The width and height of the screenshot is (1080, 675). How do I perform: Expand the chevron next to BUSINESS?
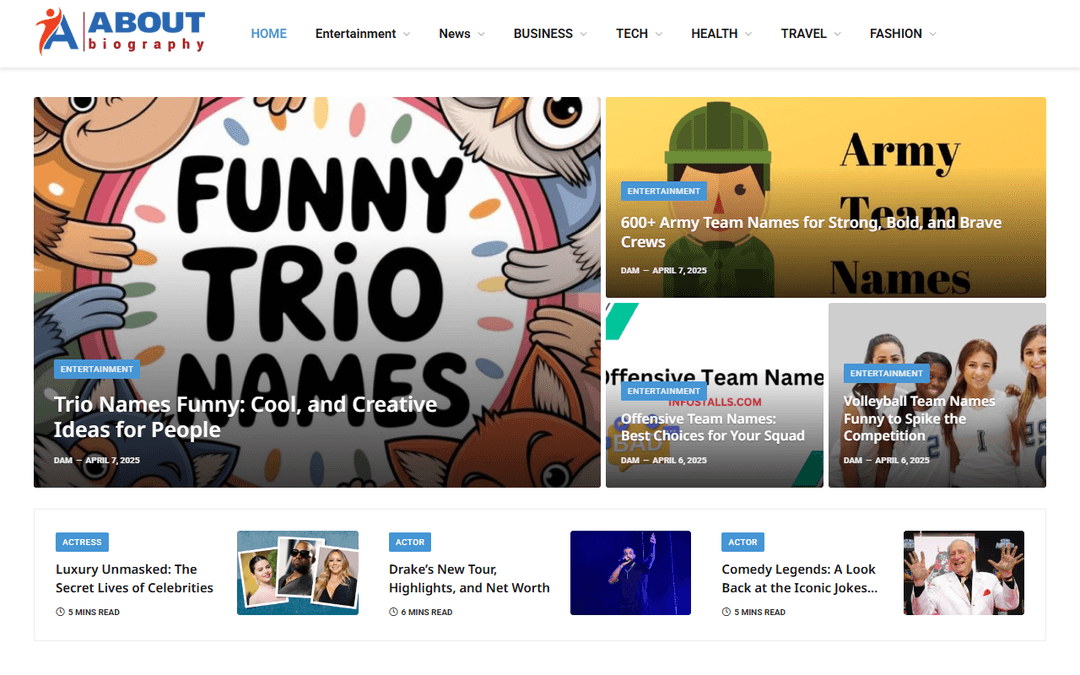(583, 34)
